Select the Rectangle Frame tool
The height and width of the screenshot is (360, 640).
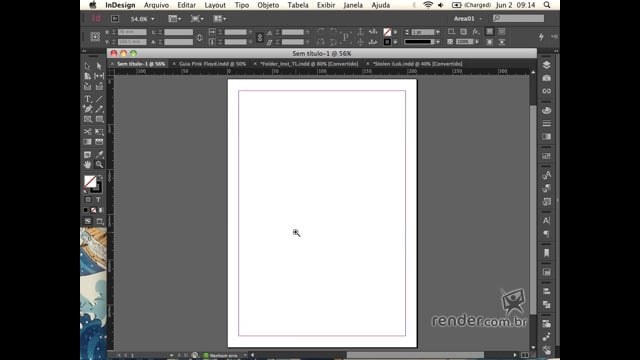[x=87, y=119]
